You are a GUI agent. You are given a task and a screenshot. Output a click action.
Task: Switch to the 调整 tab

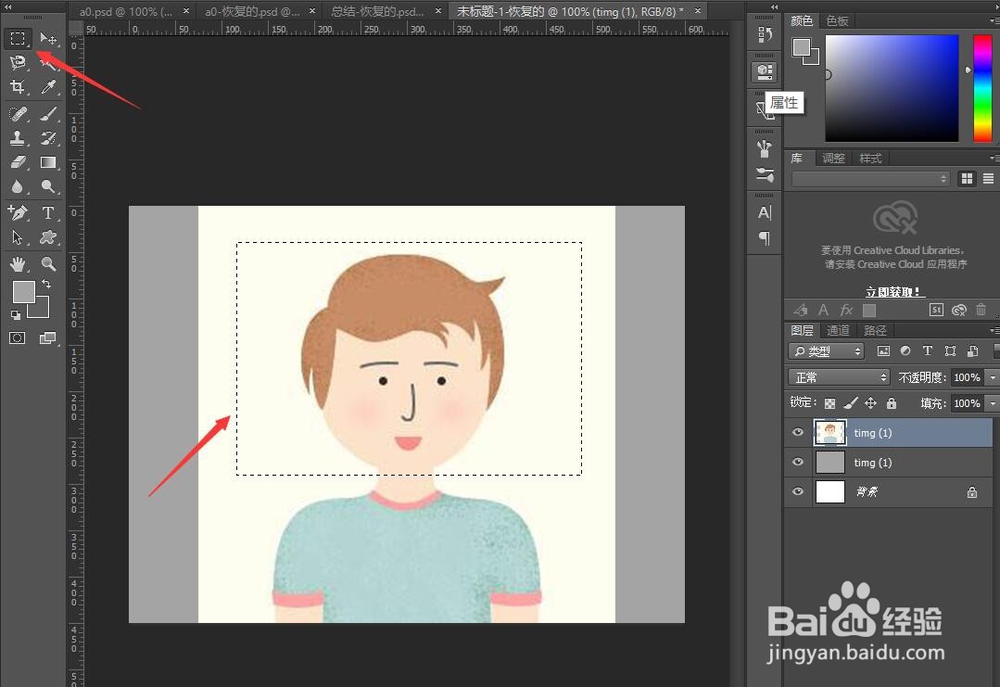click(x=833, y=158)
